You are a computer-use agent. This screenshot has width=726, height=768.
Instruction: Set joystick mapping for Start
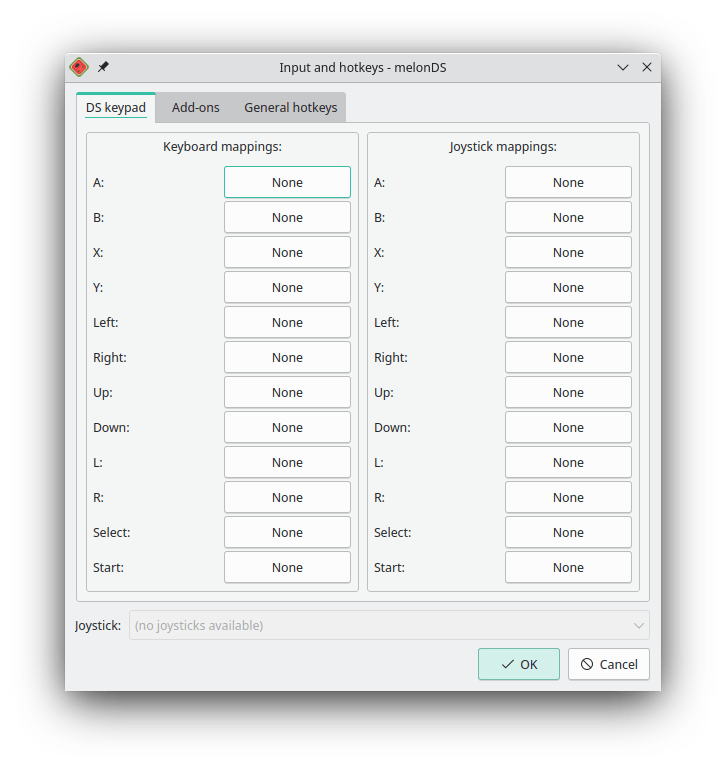[568, 568]
